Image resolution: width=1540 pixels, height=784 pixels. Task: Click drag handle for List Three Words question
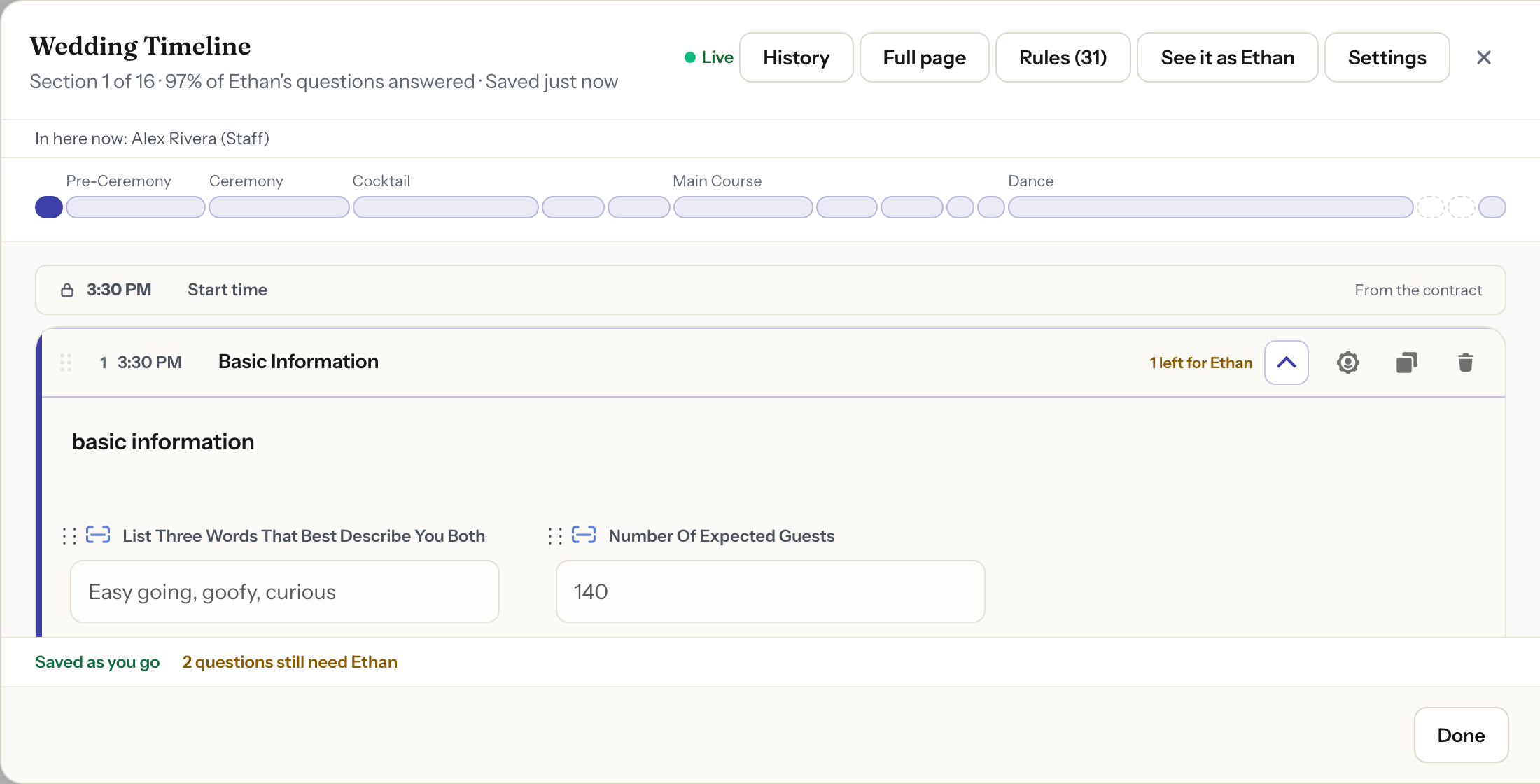69,536
